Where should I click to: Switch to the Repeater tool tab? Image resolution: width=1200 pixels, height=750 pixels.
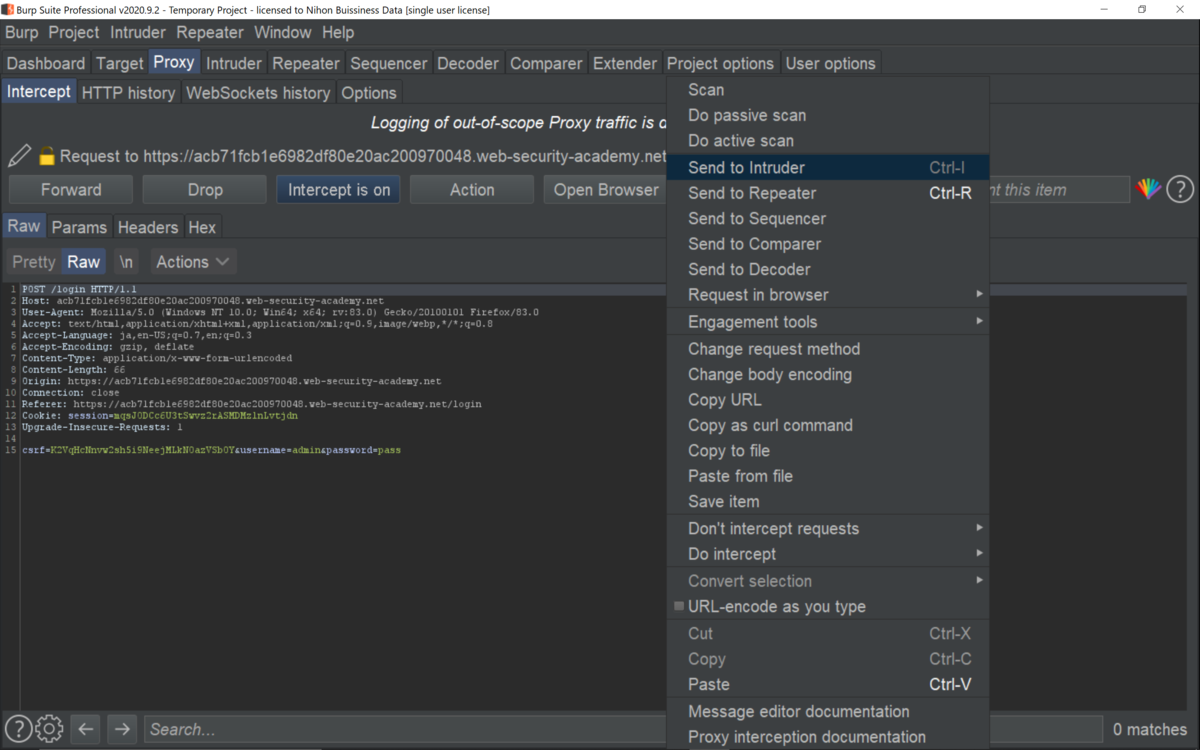pos(306,63)
